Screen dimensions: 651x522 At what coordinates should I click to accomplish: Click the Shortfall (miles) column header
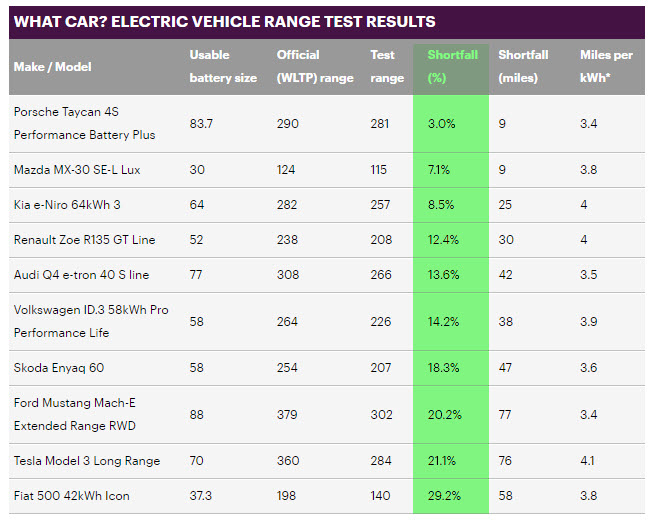pyautogui.click(x=524, y=67)
